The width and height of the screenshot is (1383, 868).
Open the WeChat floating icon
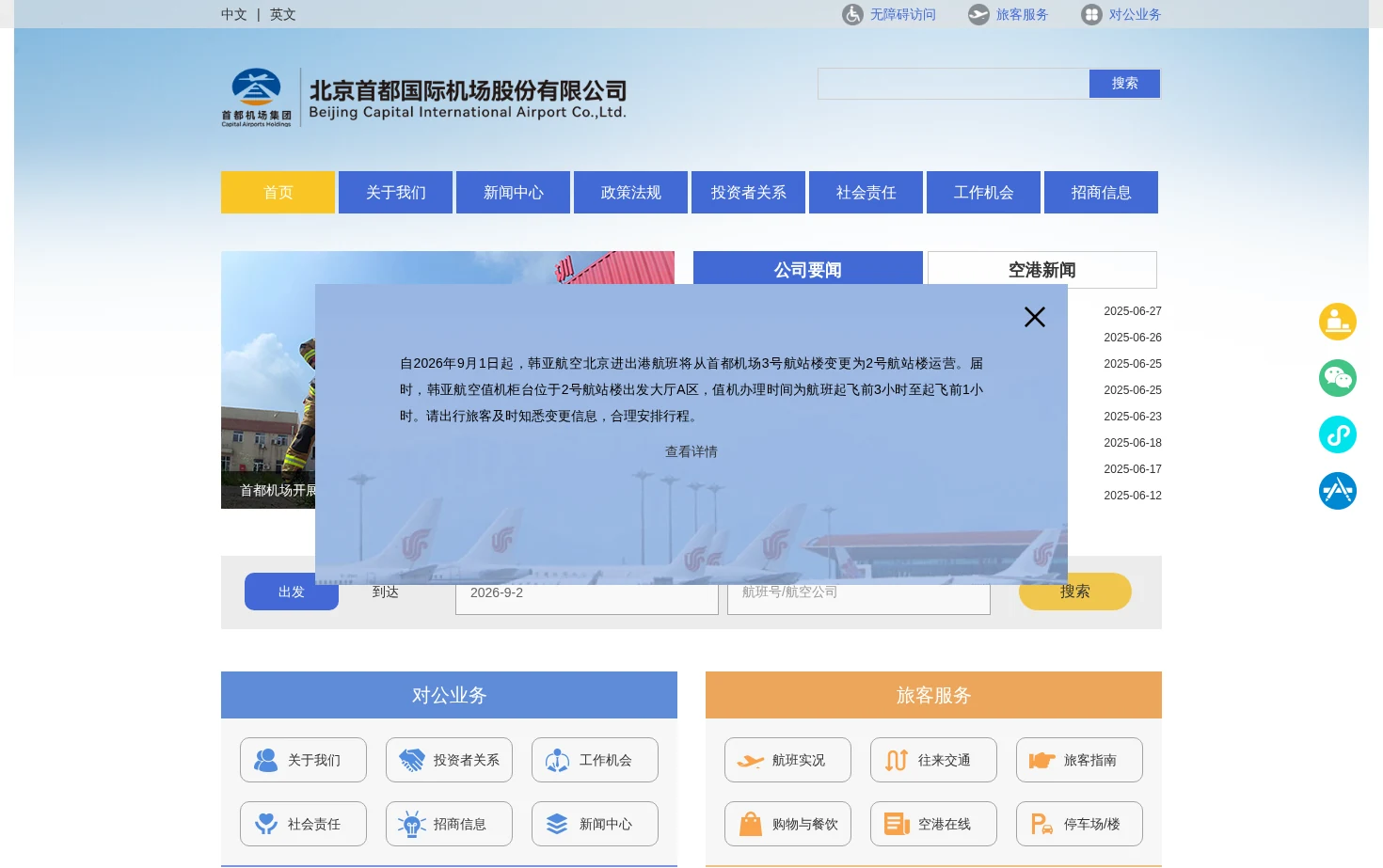tap(1338, 378)
